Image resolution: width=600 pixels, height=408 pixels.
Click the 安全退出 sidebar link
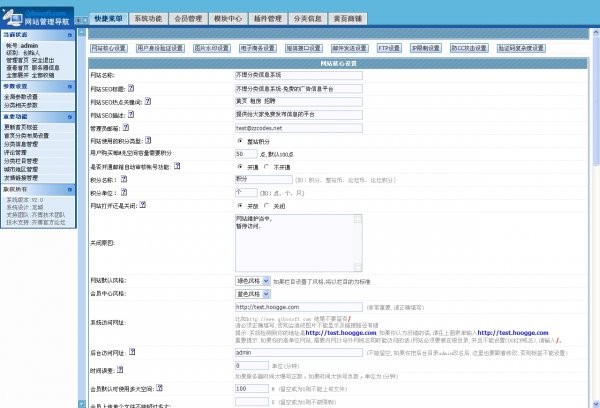pyautogui.click(x=43, y=60)
